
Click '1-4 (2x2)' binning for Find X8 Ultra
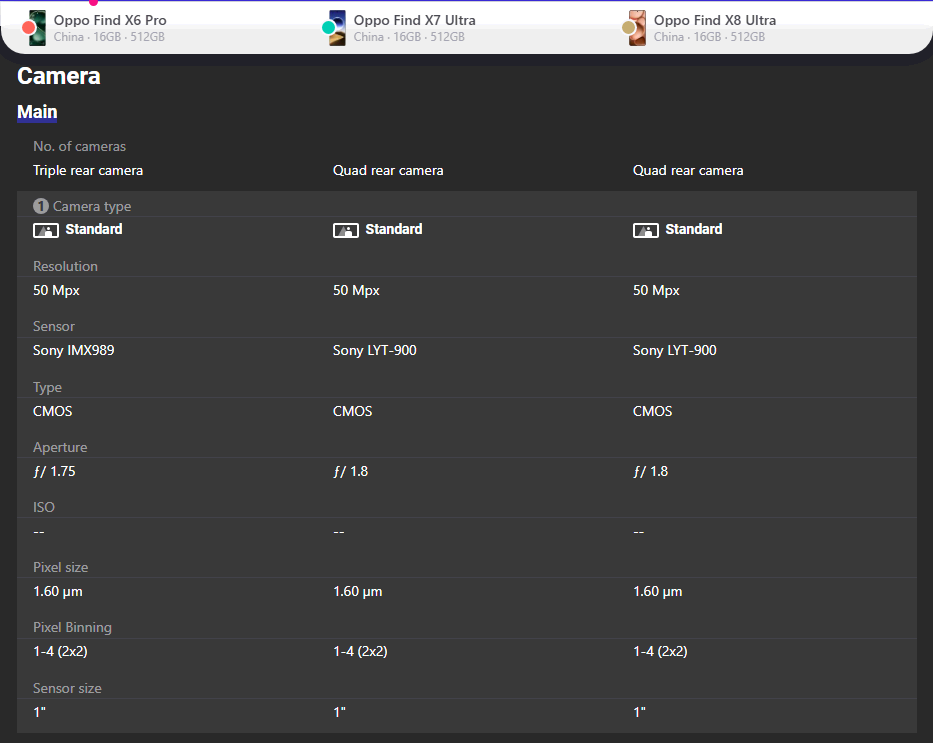660,651
